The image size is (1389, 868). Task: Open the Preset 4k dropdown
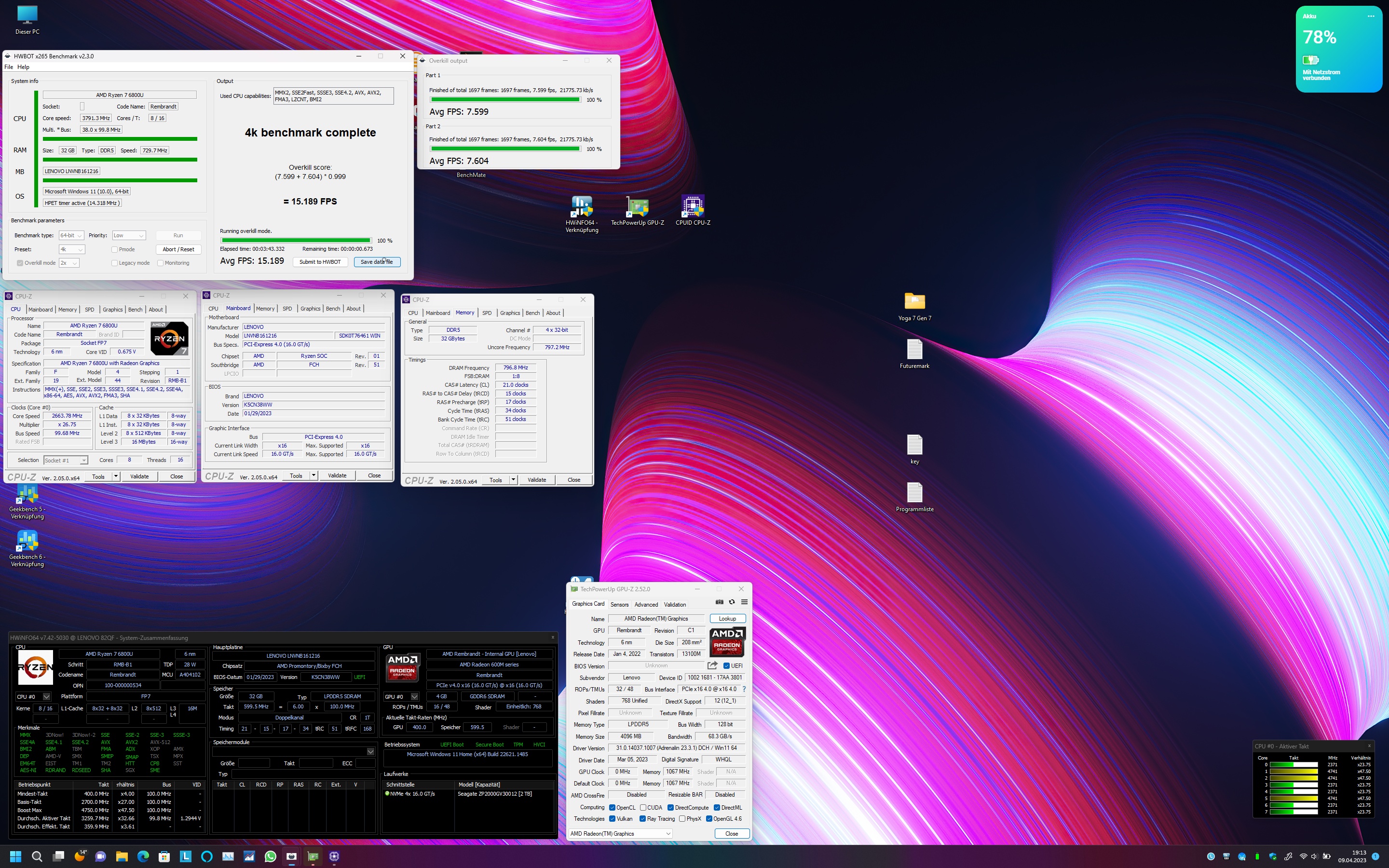pos(72,249)
